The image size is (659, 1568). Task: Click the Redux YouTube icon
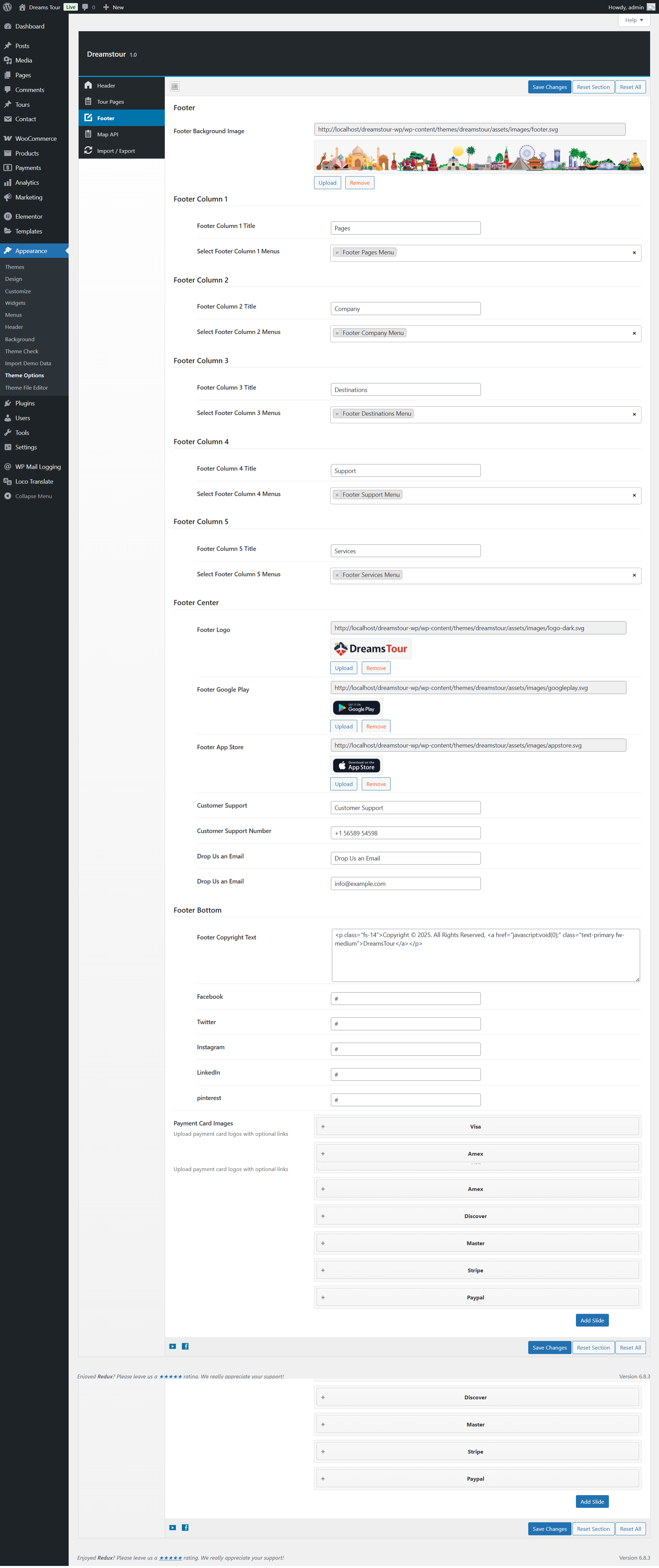pos(173,1347)
